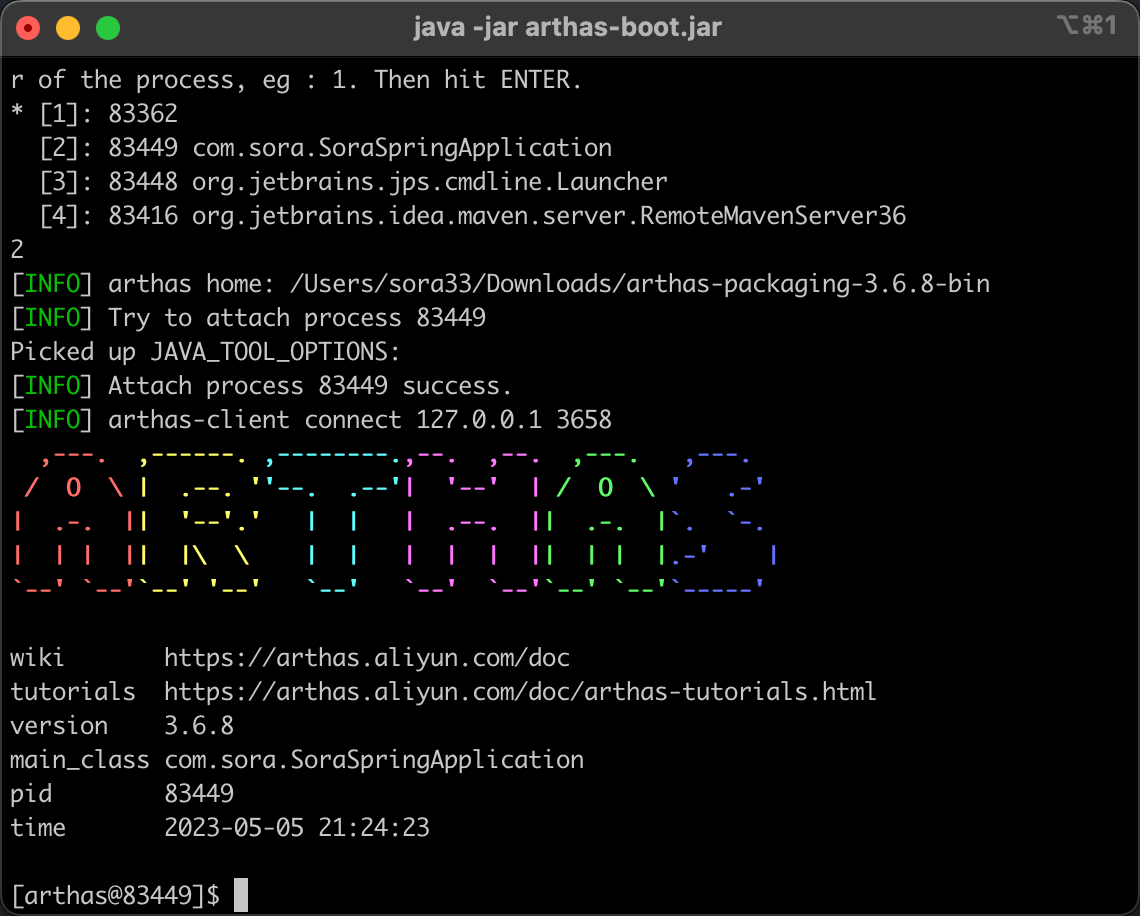Click the green full-screen window button
This screenshot has width=1140, height=916.
tap(107, 28)
